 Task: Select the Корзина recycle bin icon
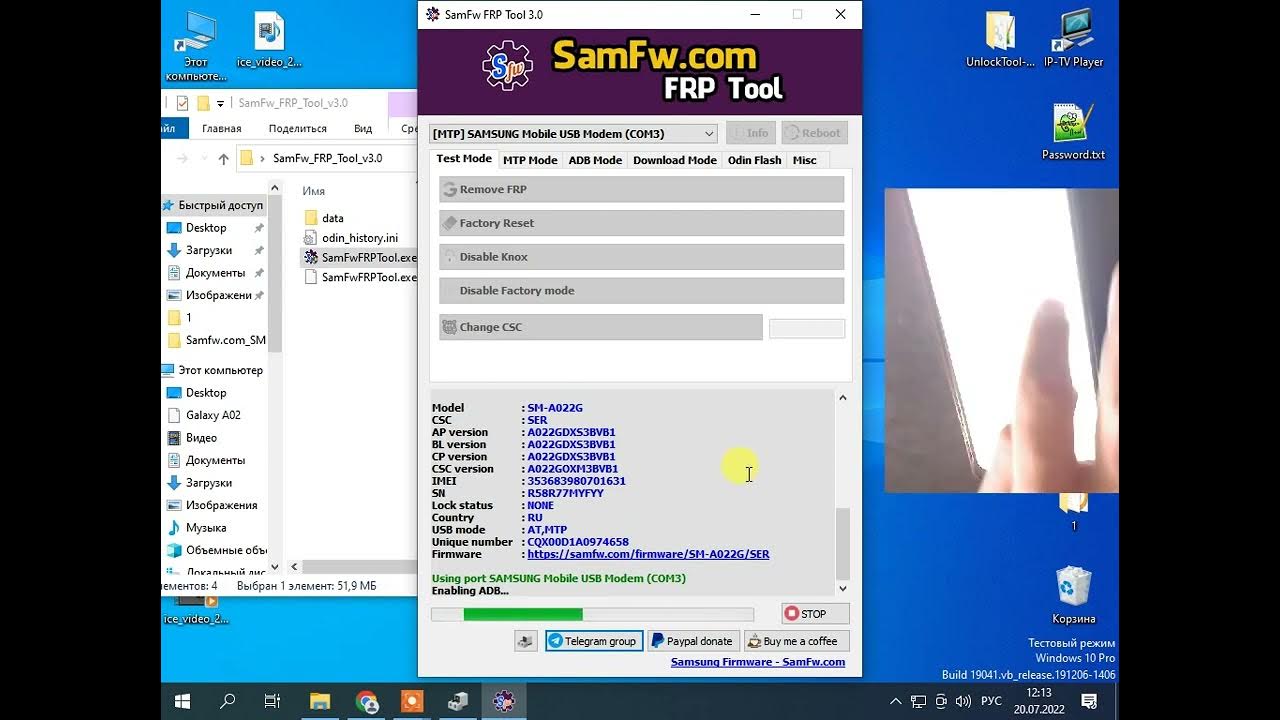tap(1074, 595)
